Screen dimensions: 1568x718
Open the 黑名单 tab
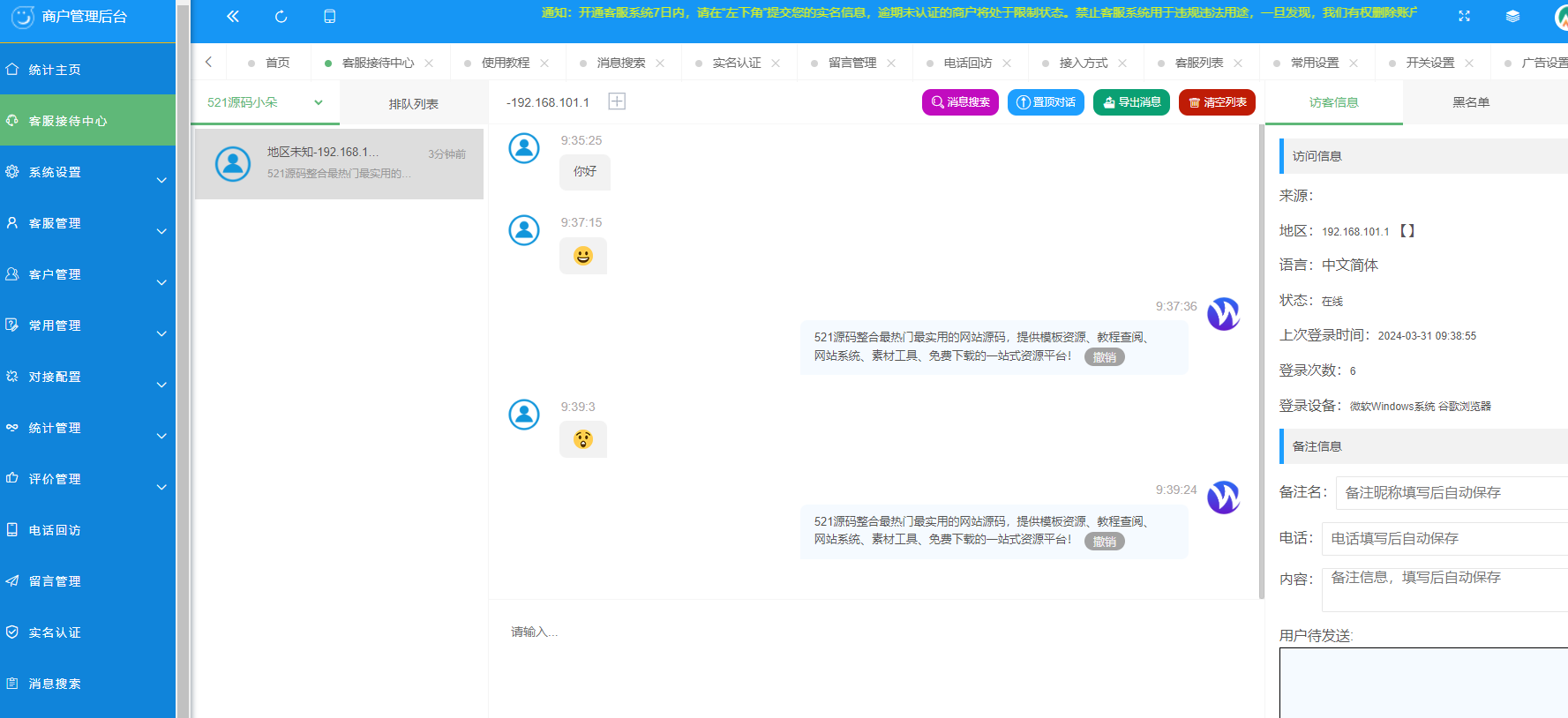[x=1471, y=102]
